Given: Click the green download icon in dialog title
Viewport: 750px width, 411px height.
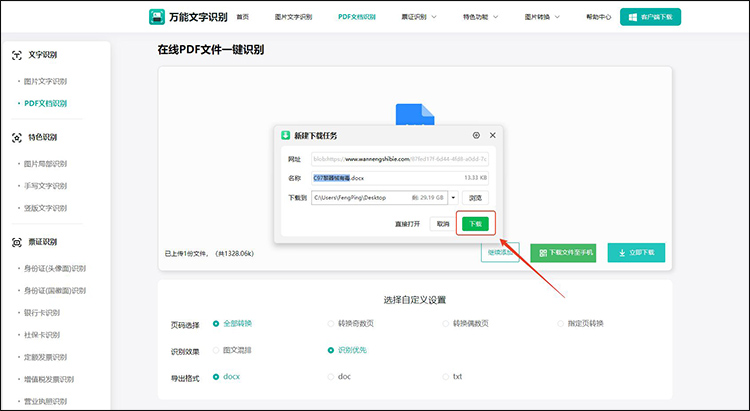Looking at the screenshot, I should [286, 135].
